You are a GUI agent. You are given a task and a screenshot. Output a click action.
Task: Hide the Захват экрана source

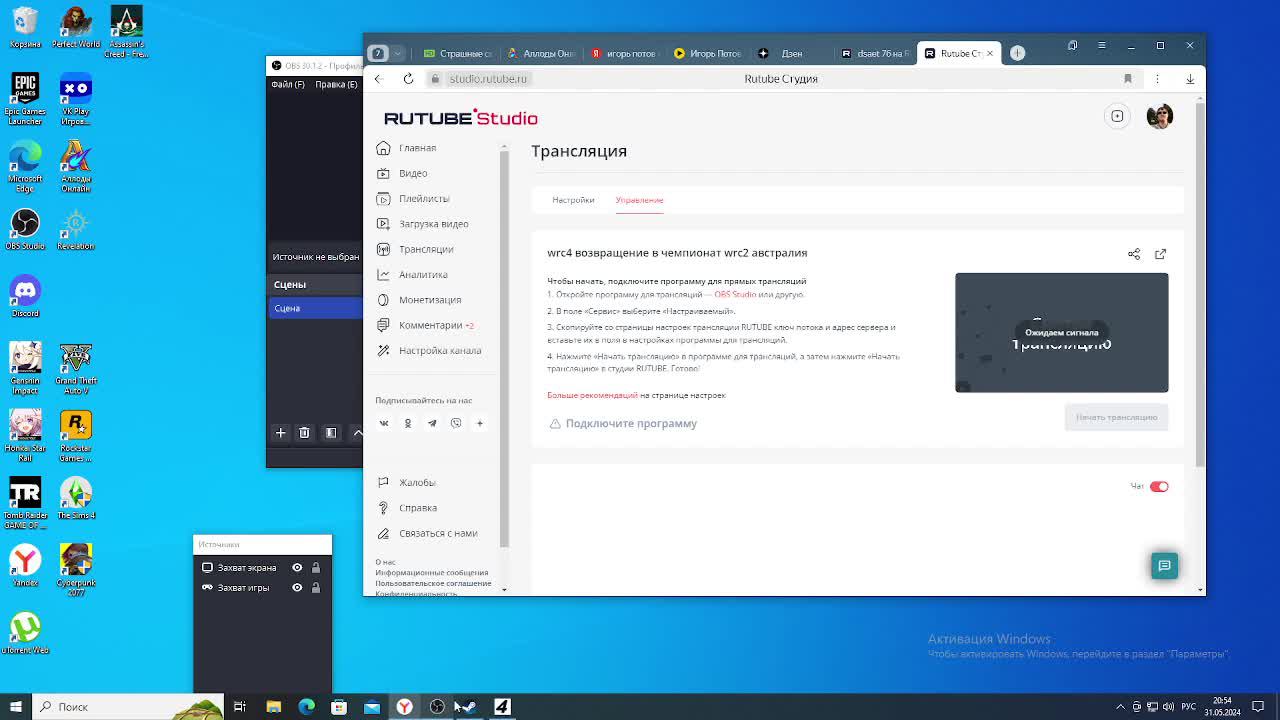pyautogui.click(x=297, y=567)
